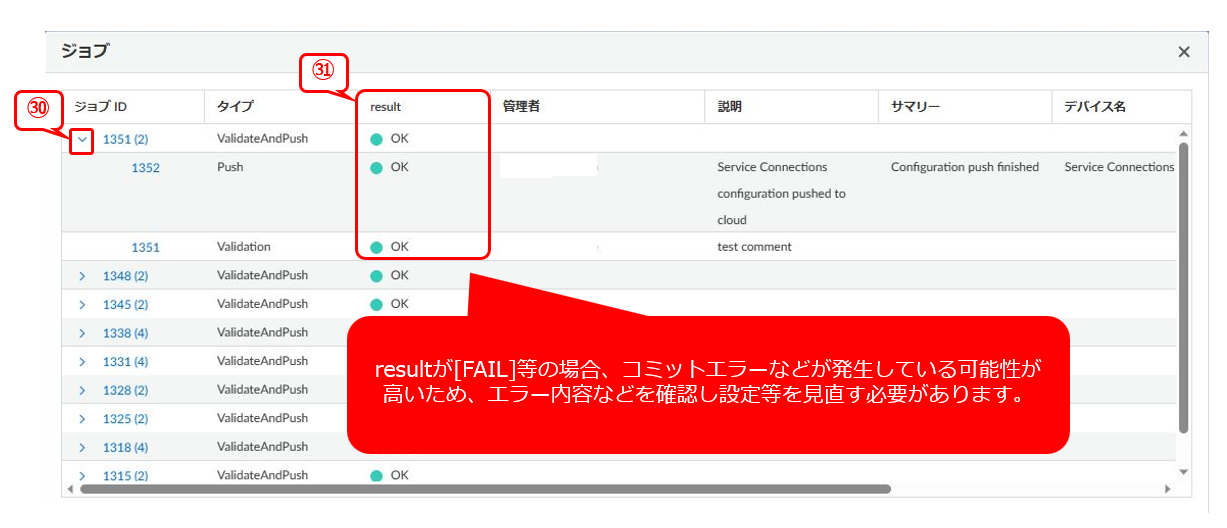Open job 1315 (2) link
This screenshot has width=1227, height=528.
[125, 476]
